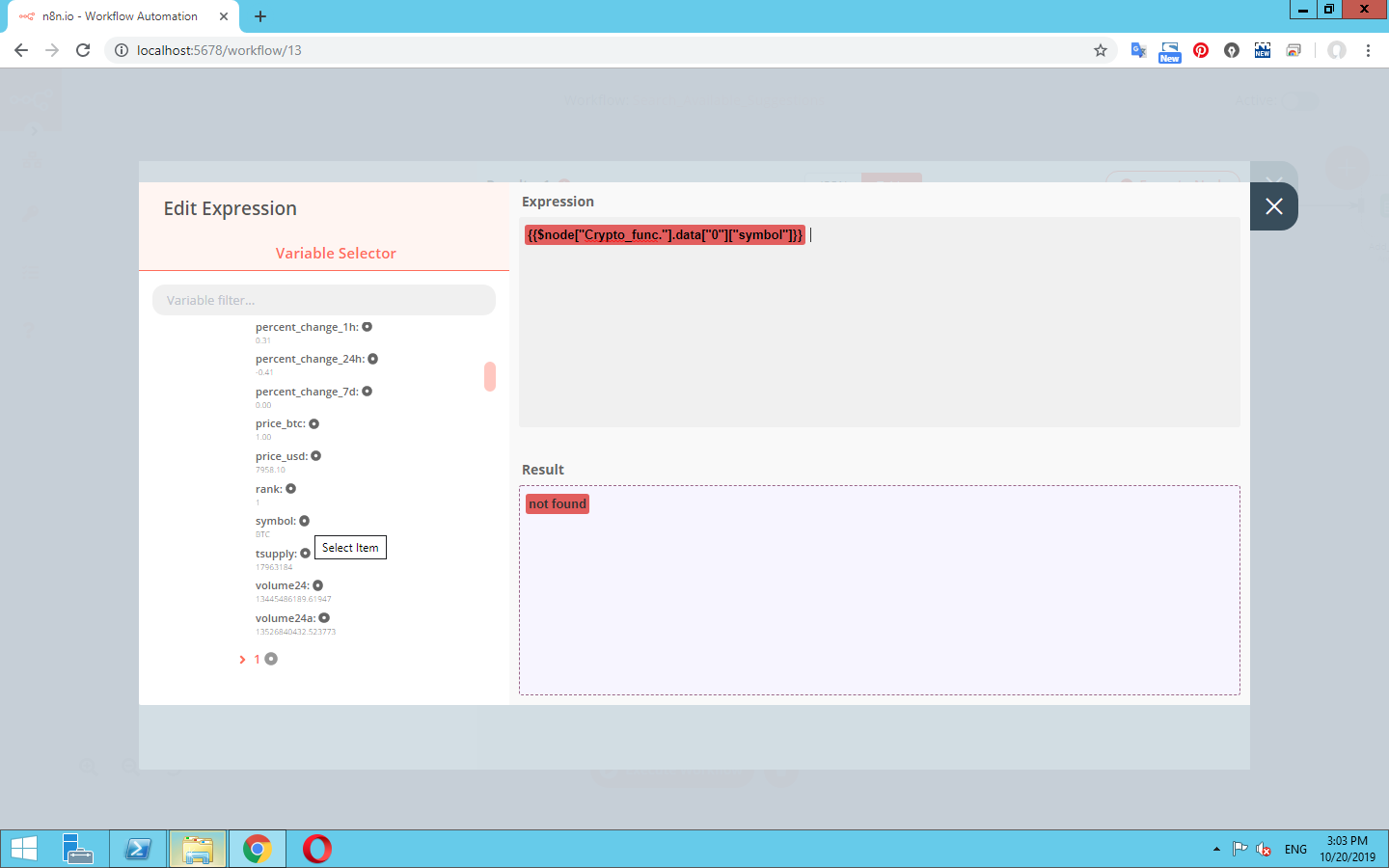The image size is (1389, 868).
Task: Close the n8n.io browser tab
Action: pos(224,16)
